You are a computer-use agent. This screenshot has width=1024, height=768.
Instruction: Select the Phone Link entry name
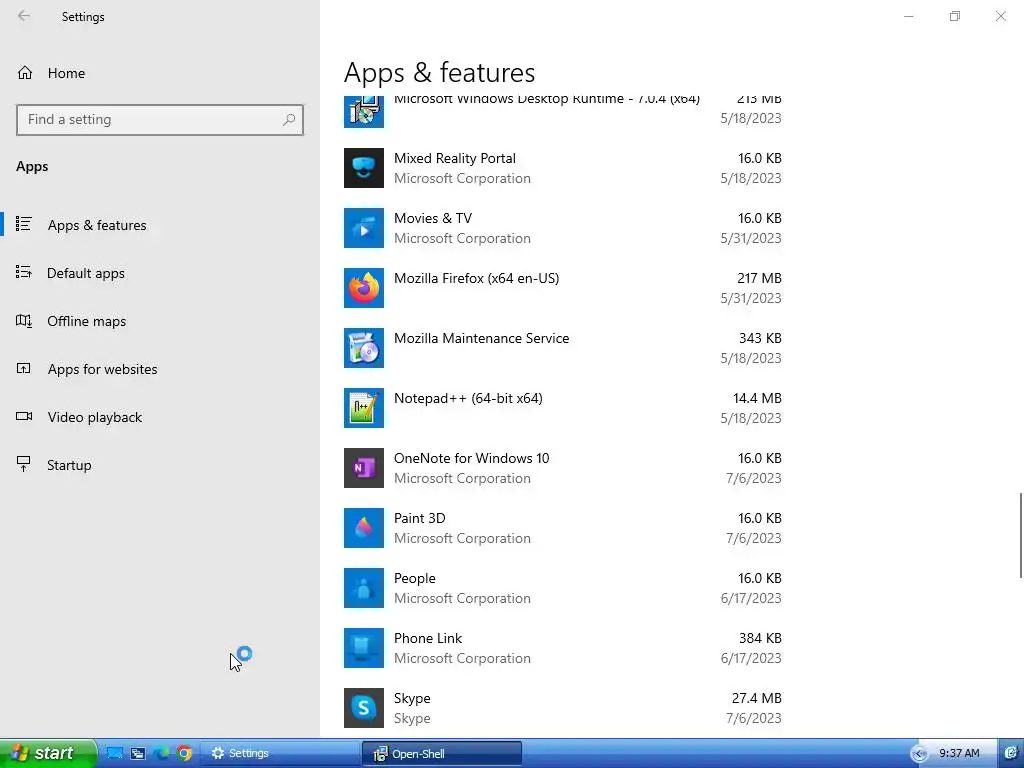tap(428, 639)
